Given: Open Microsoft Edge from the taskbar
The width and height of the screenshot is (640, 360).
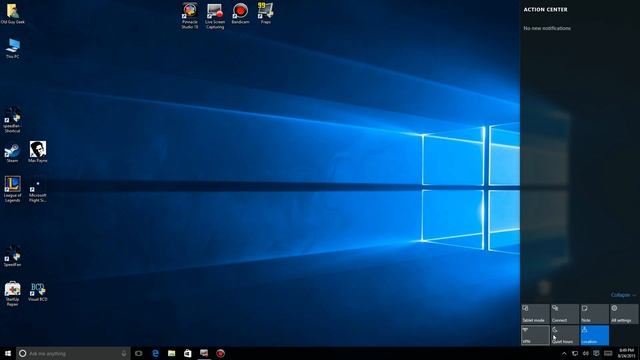Looking at the screenshot, I should [x=156, y=353].
